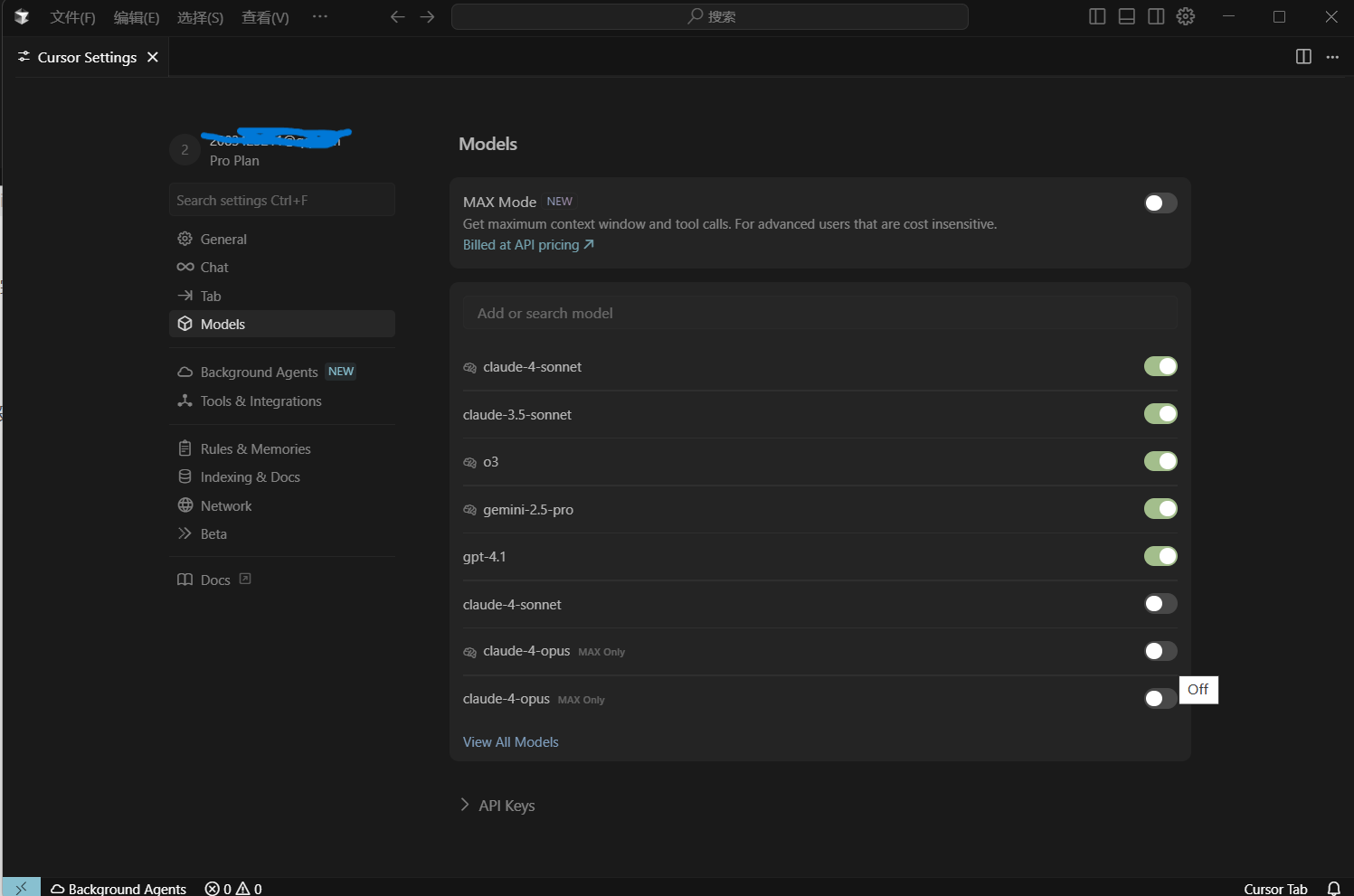Toggle MAX Mode switch
The height and width of the screenshot is (896, 1354).
coord(1160,203)
